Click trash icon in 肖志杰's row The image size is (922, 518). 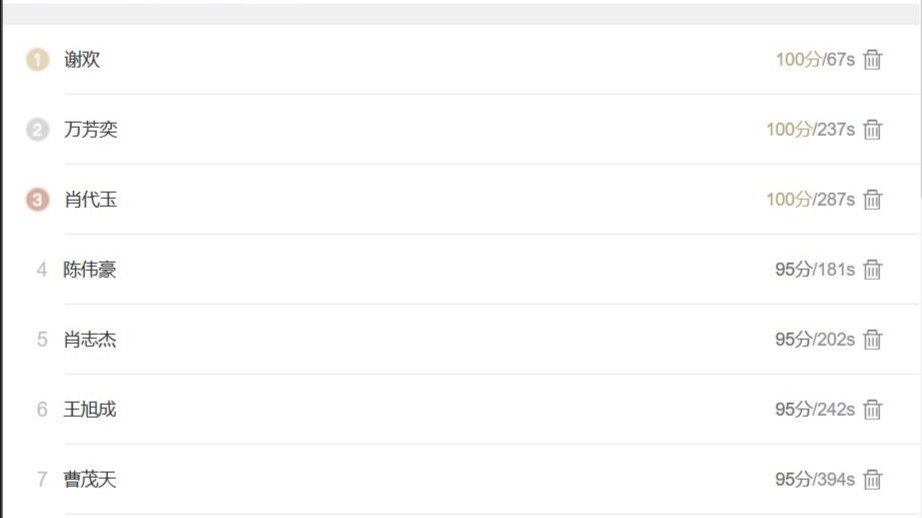pos(873,340)
